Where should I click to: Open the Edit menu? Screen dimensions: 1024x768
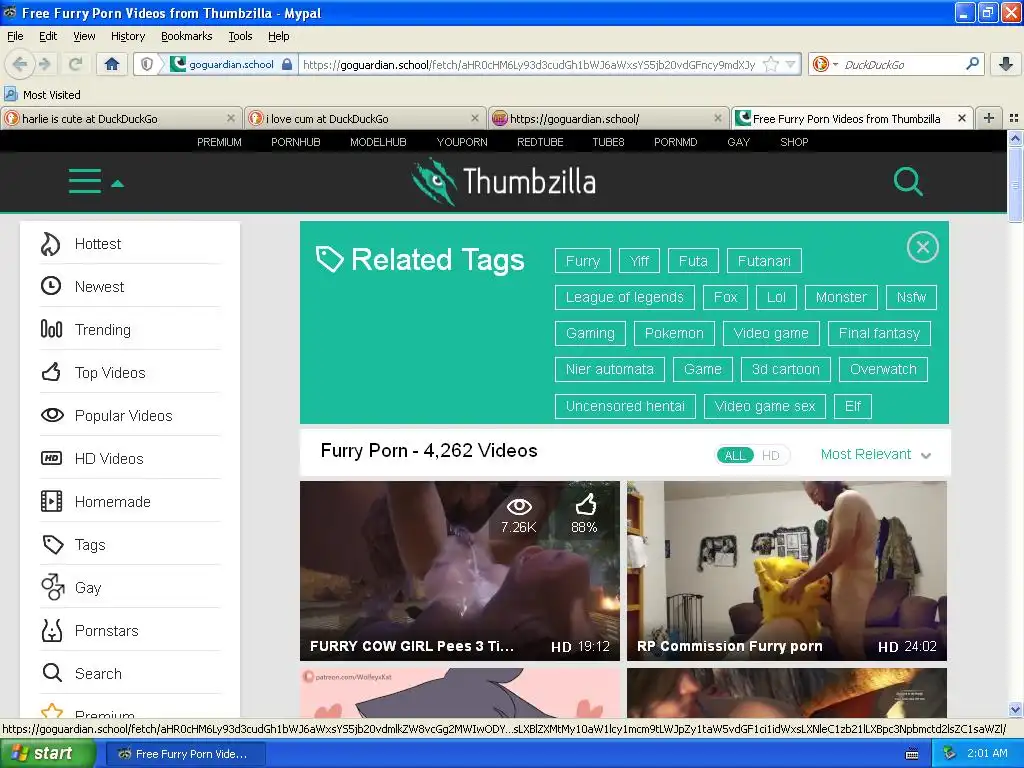(48, 36)
